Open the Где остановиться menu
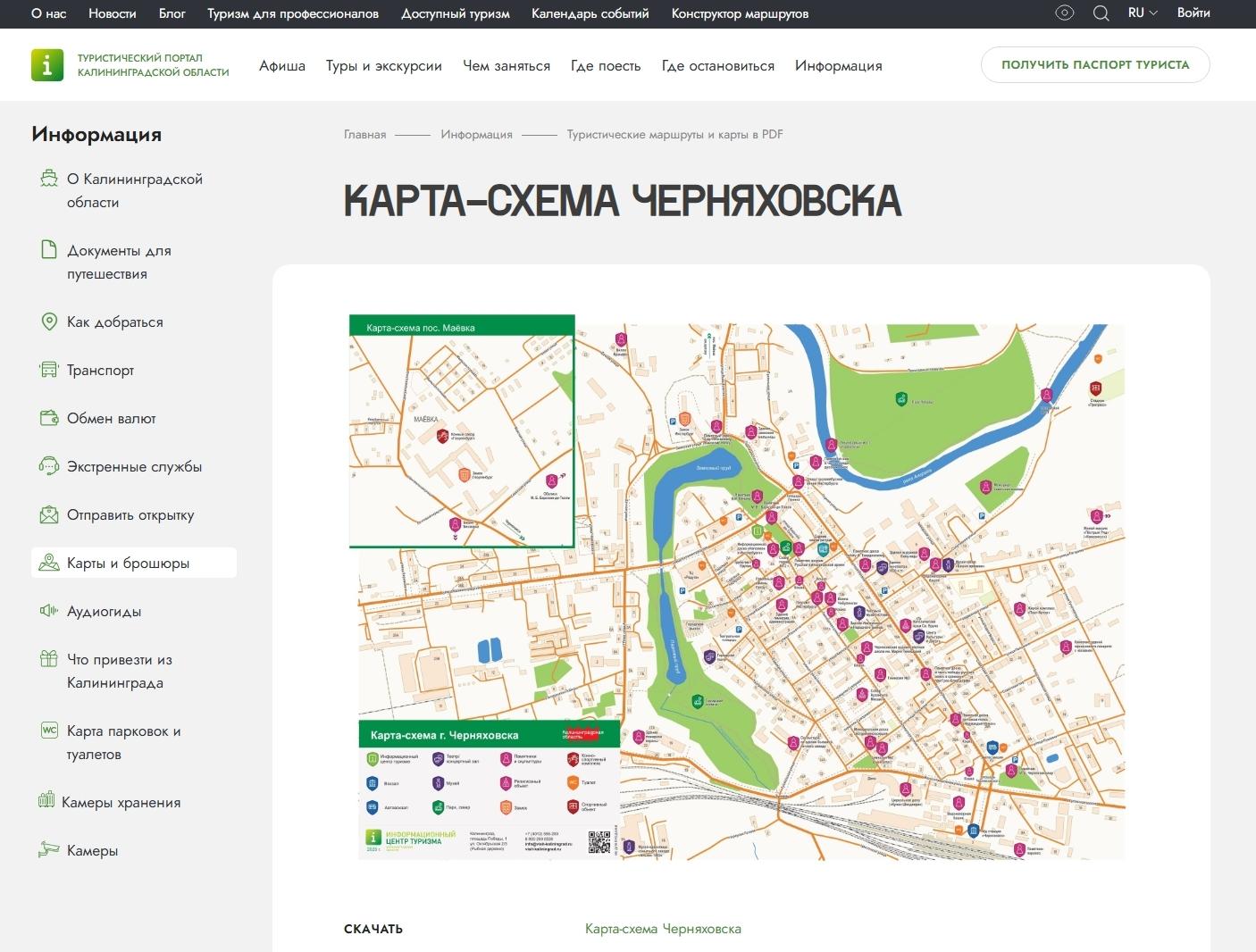 [x=718, y=66]
